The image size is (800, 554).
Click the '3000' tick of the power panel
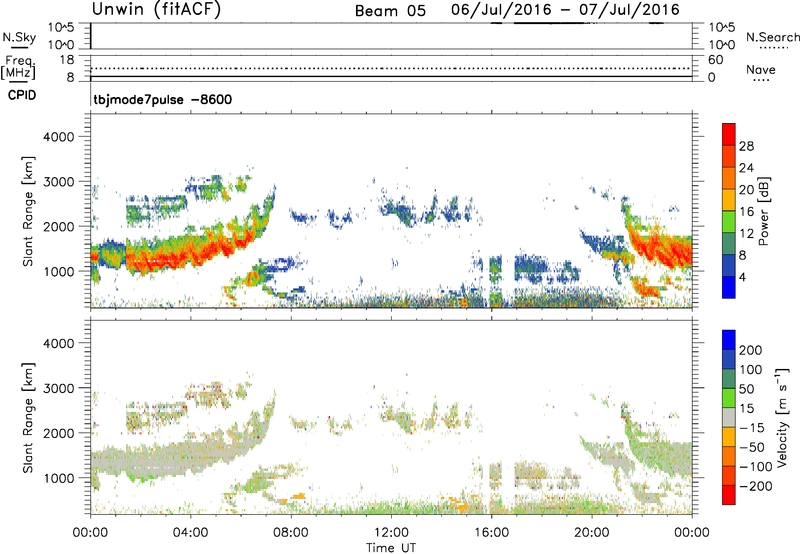click(x=58, y=182)
